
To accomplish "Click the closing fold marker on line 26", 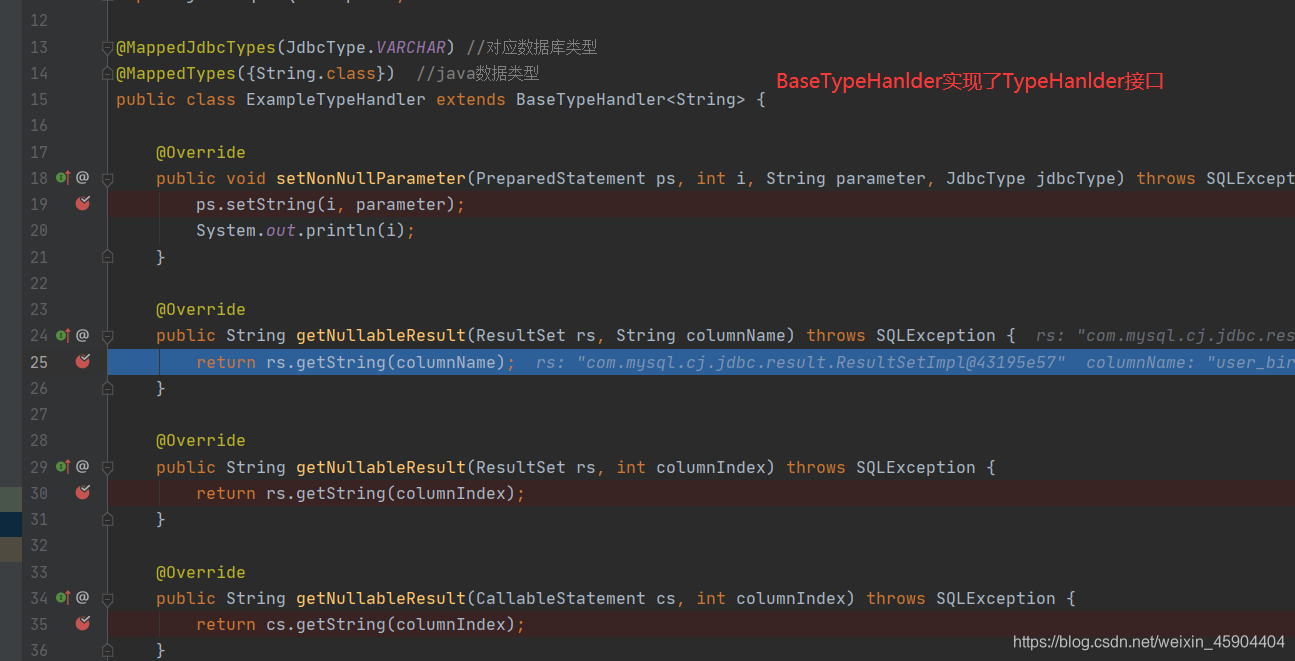I will click(x=107, y=388).
